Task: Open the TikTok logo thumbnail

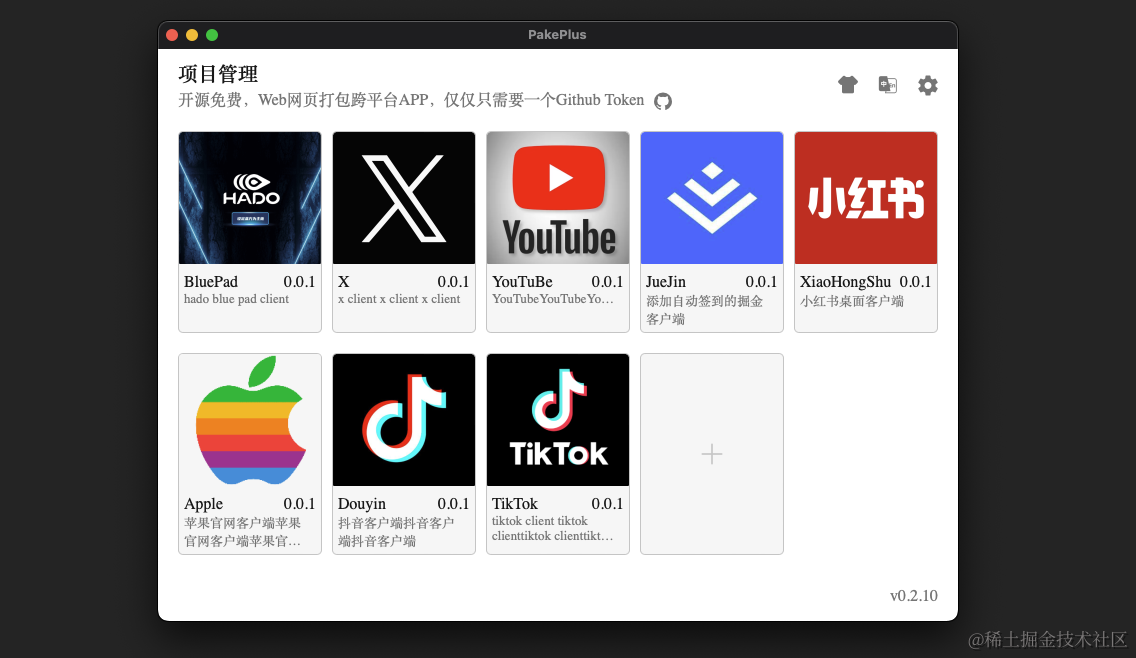Action: pos(558,420)
